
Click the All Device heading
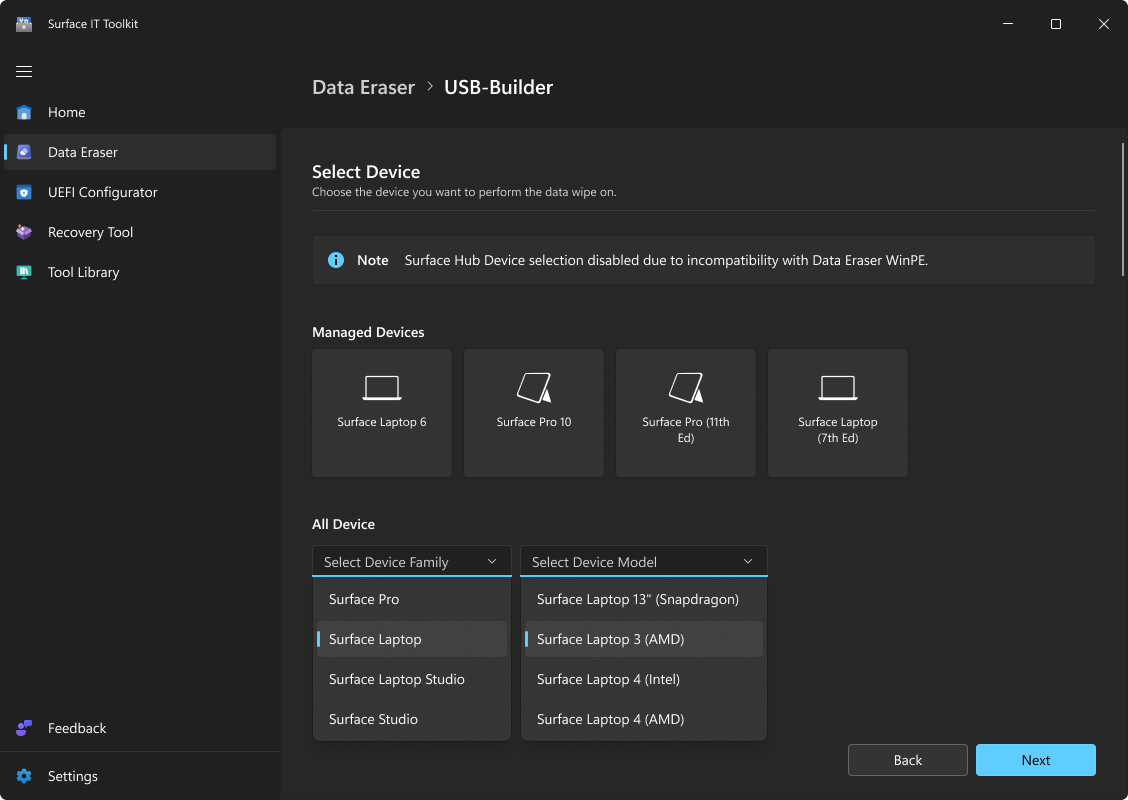point(343,524)
